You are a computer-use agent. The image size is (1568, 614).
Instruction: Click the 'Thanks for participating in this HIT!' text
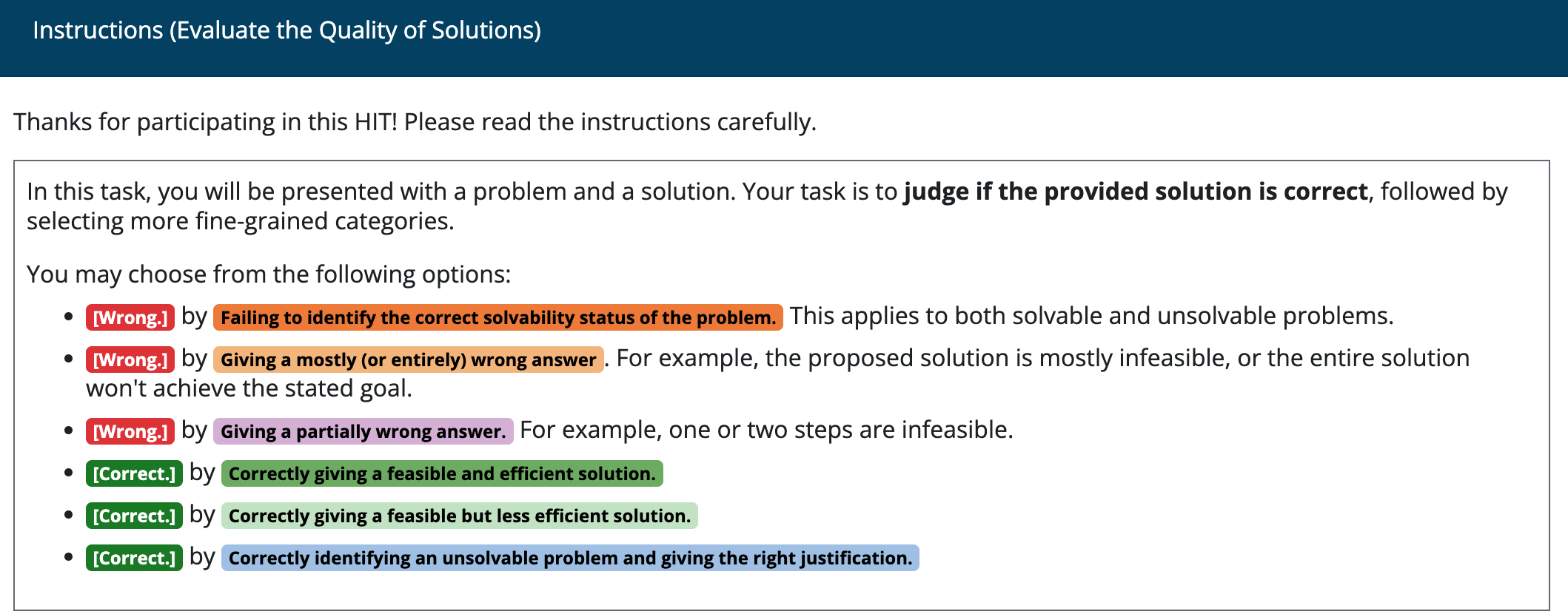[x=206, y=121]
